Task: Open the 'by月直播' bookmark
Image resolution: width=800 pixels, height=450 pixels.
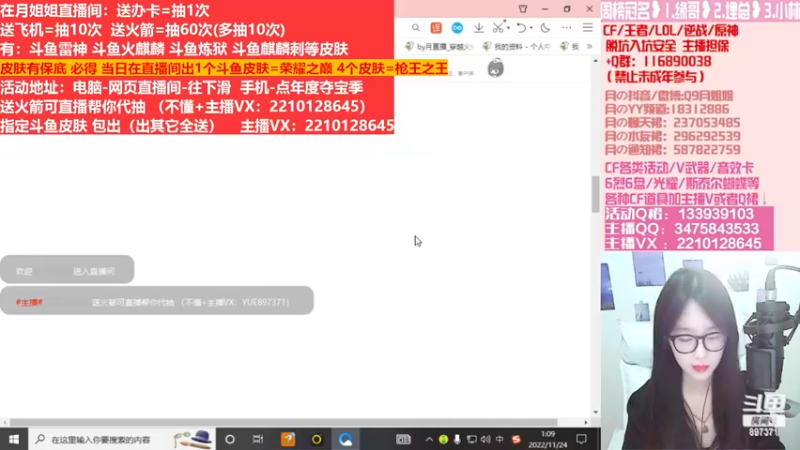Action: (439, 46)
